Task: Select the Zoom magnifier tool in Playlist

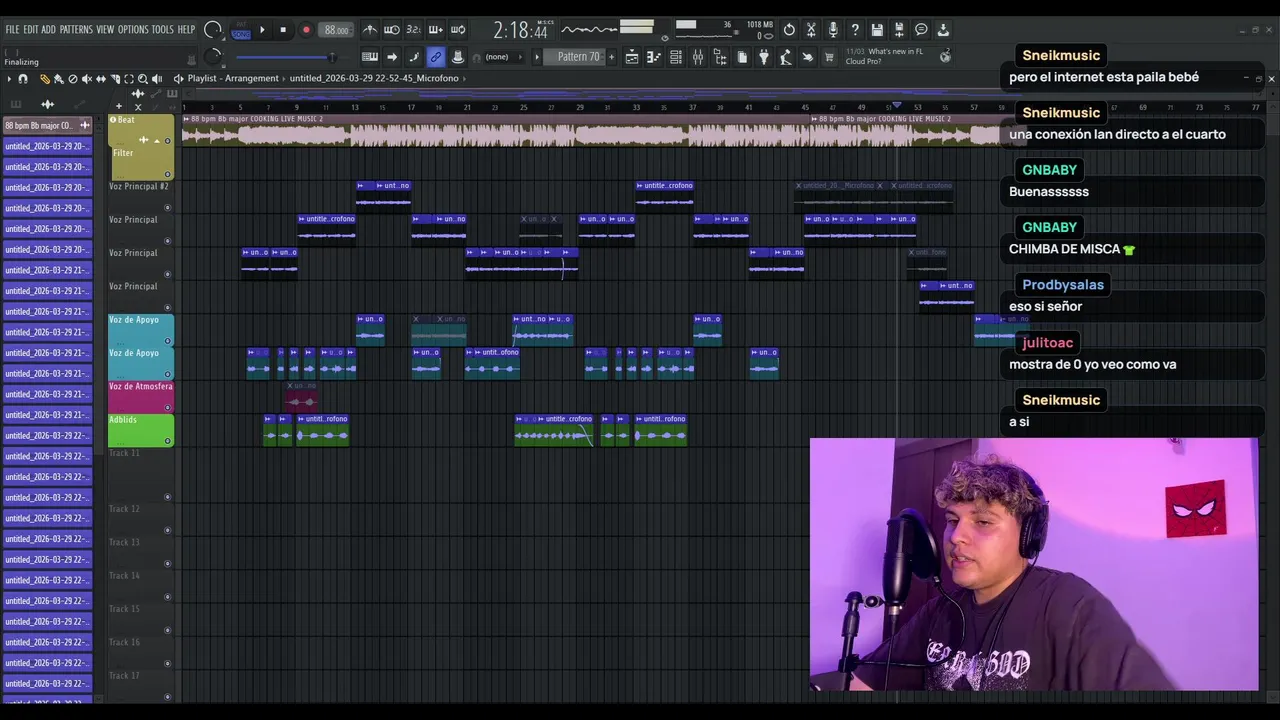Action: pyautogui.click(x=143, y=78)
